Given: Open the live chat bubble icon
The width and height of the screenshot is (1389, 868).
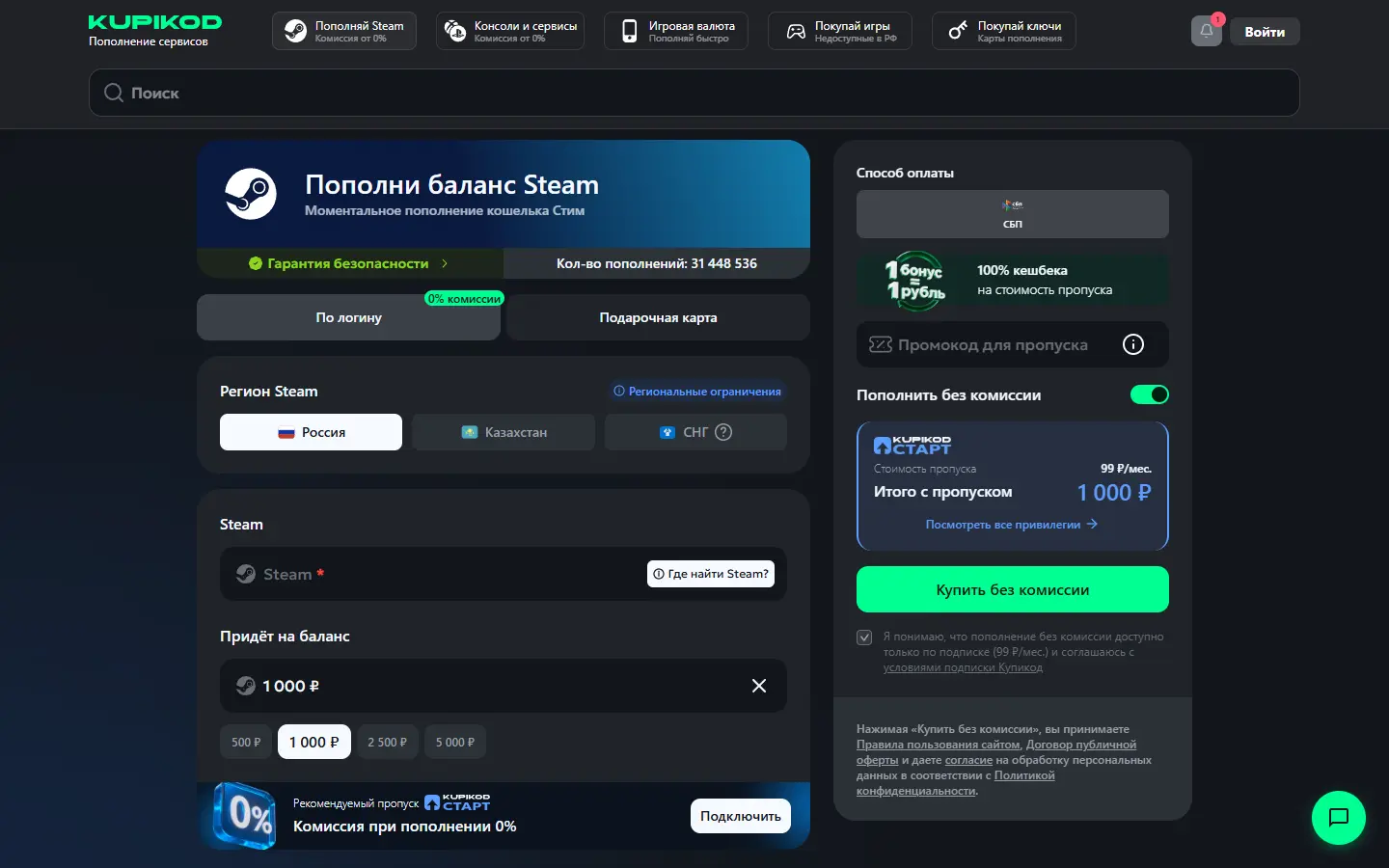Looking at the screenshot, I should (x=1339, y=818).
